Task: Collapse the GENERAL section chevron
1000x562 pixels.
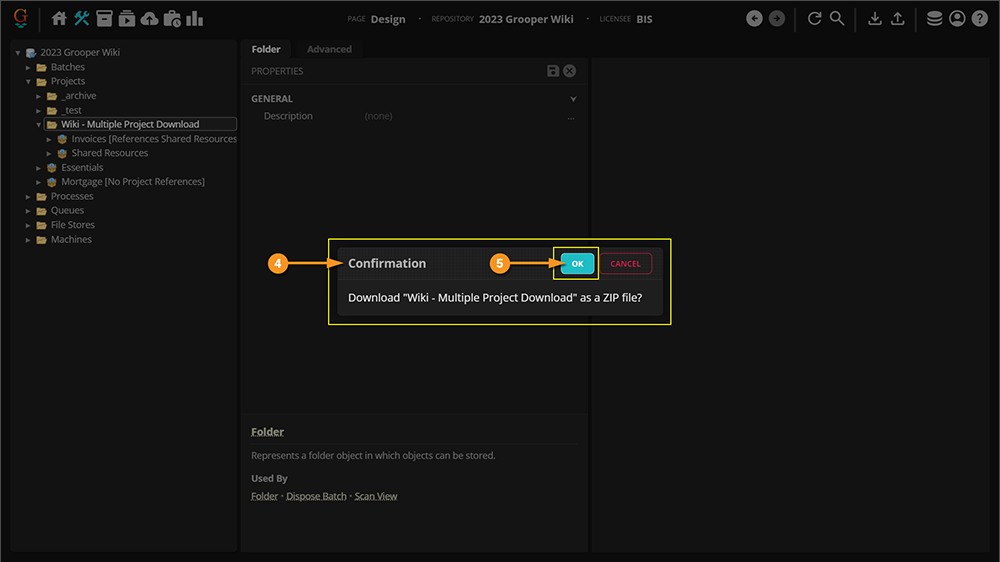Action: click(573, 99)
